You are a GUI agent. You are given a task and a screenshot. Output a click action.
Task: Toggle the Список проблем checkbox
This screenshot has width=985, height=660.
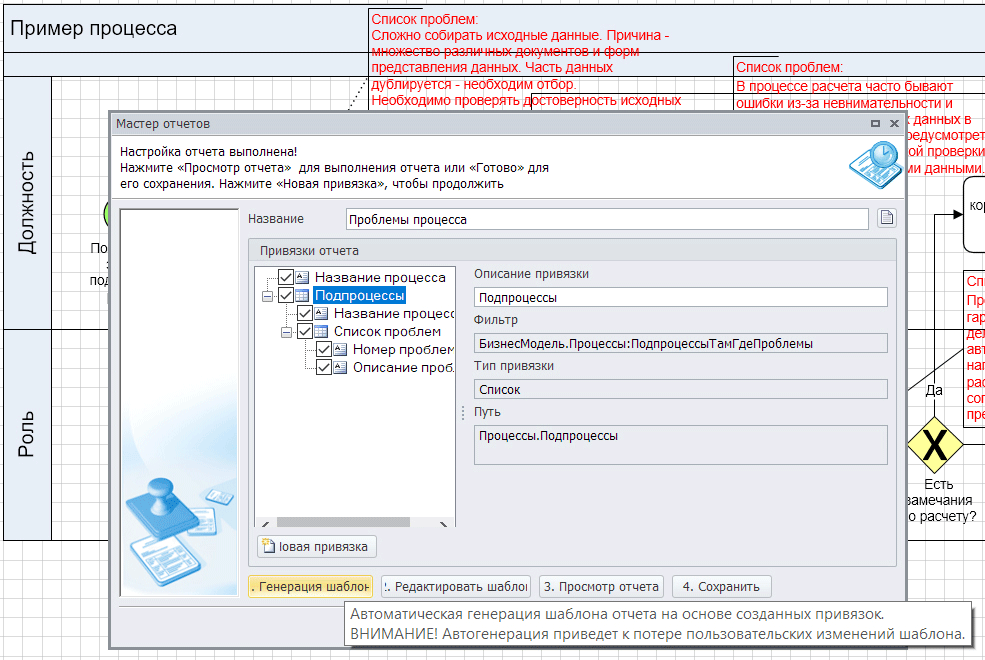[305, 331]
